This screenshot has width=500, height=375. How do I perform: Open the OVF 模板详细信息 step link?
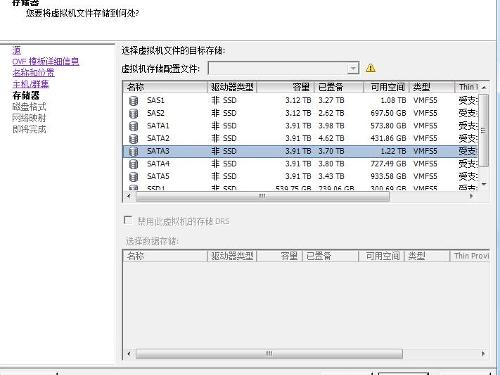coord(46,62)
